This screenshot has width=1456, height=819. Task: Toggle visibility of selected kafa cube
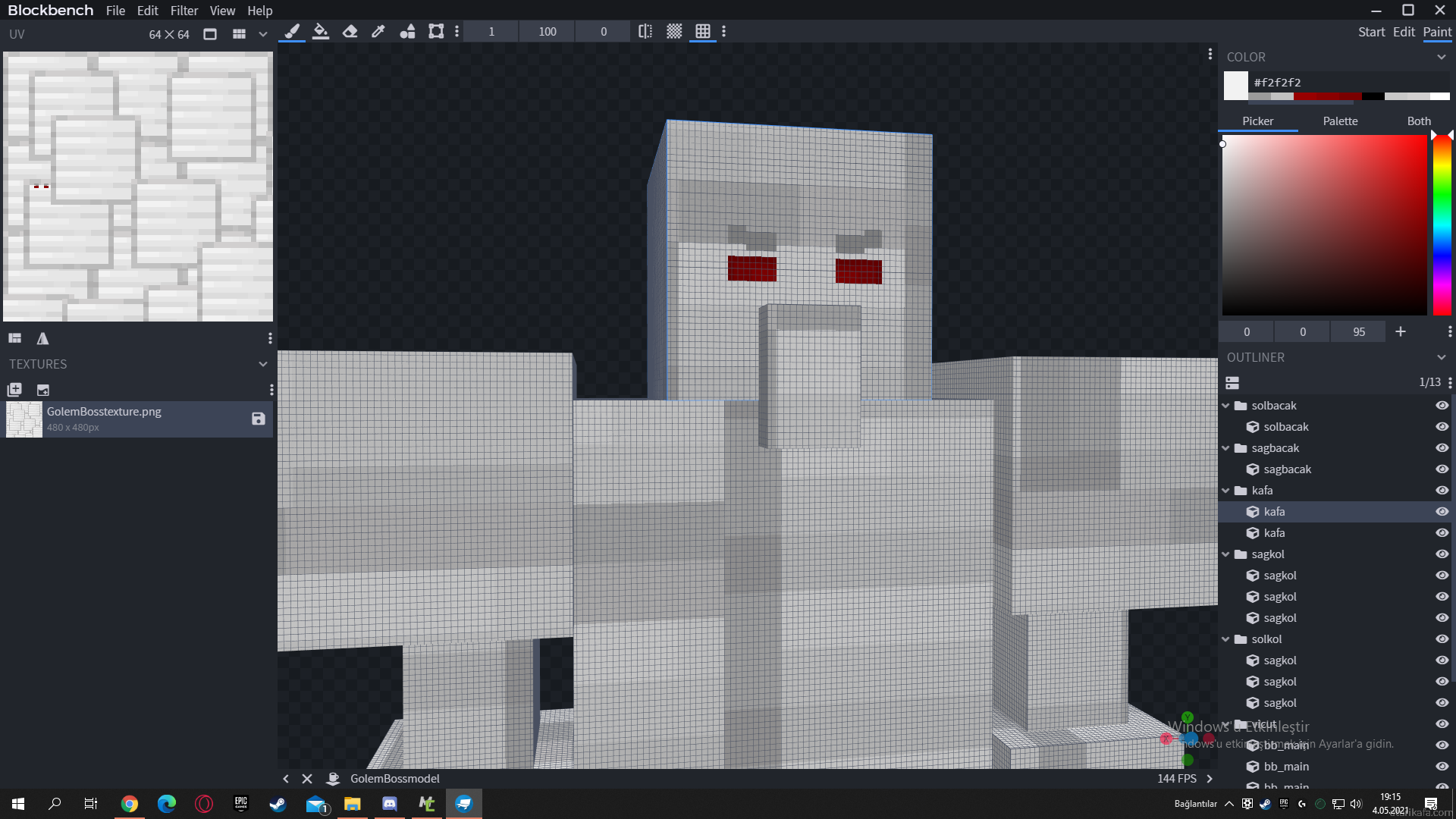pyautogui.click(x=1442, y=512)
